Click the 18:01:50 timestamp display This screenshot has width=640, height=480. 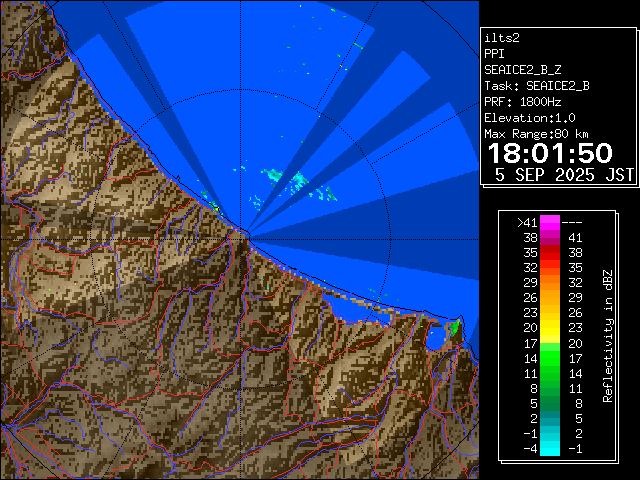[549, 152]
